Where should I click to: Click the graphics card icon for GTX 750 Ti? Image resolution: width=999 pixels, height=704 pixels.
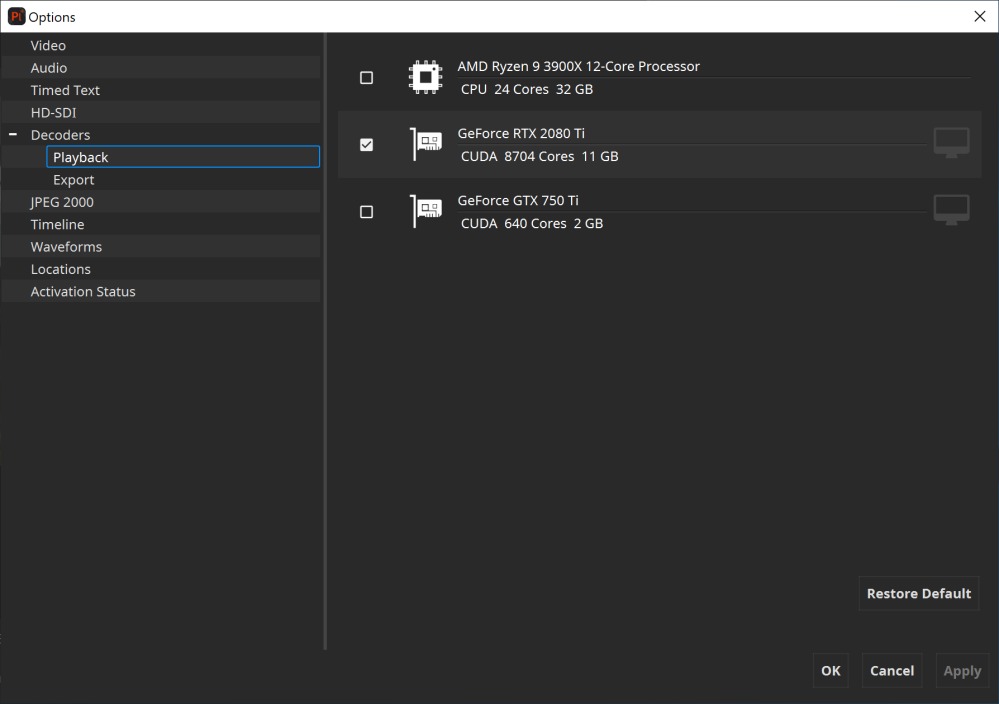click(x=427, y=211)
